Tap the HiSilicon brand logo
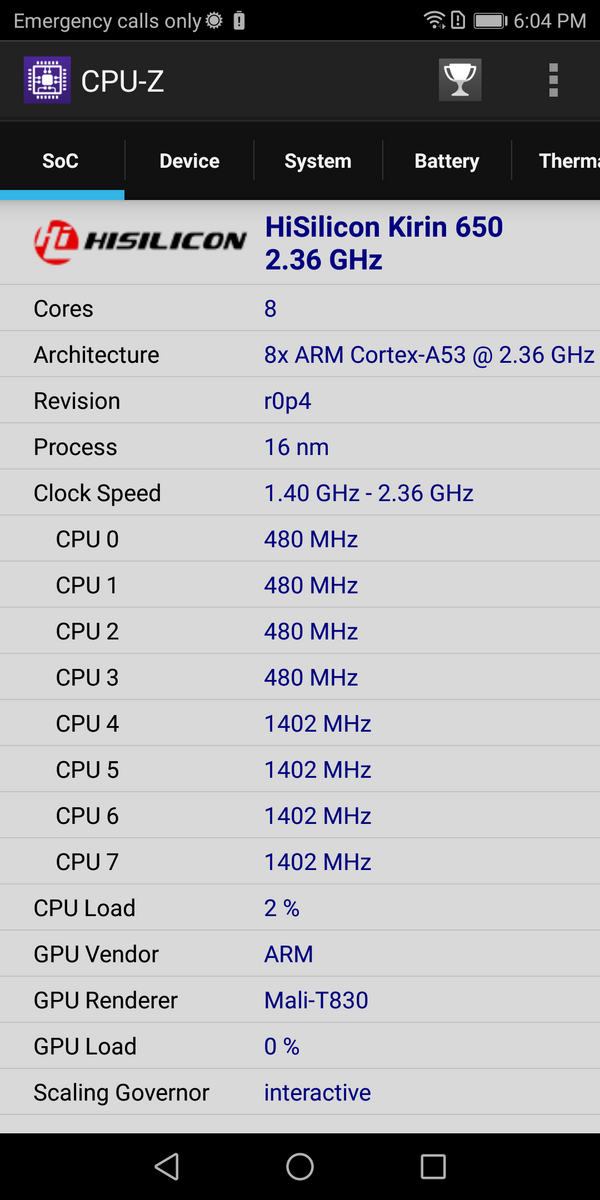 [139, 242]
